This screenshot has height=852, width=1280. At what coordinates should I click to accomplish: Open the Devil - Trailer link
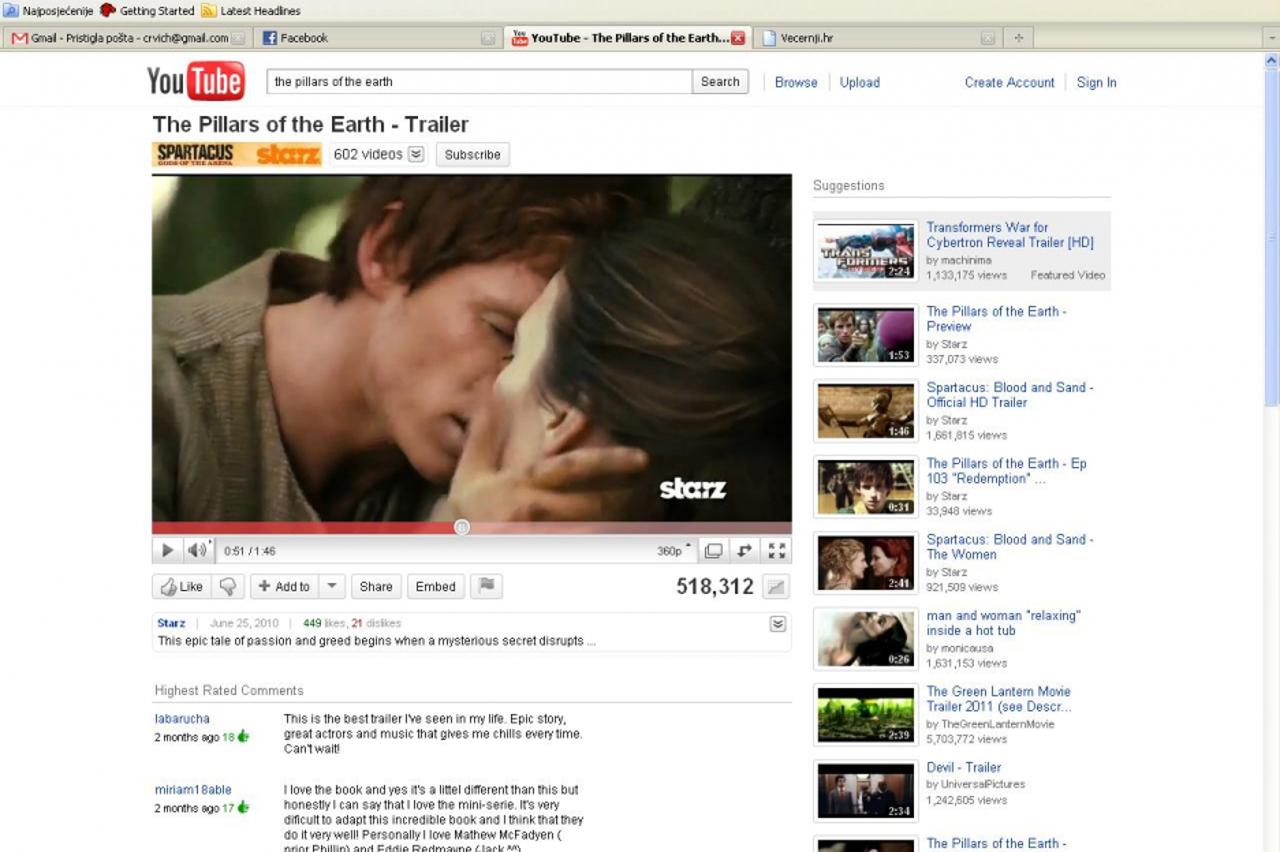point(964,768)
